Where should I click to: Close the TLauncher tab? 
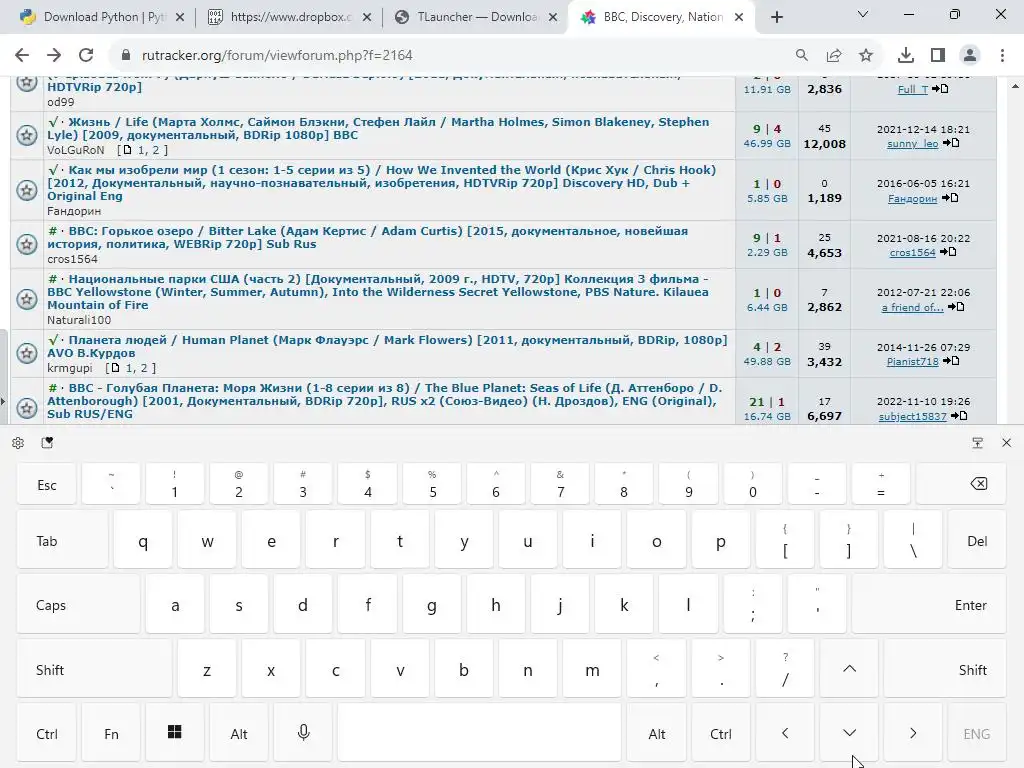553,18
